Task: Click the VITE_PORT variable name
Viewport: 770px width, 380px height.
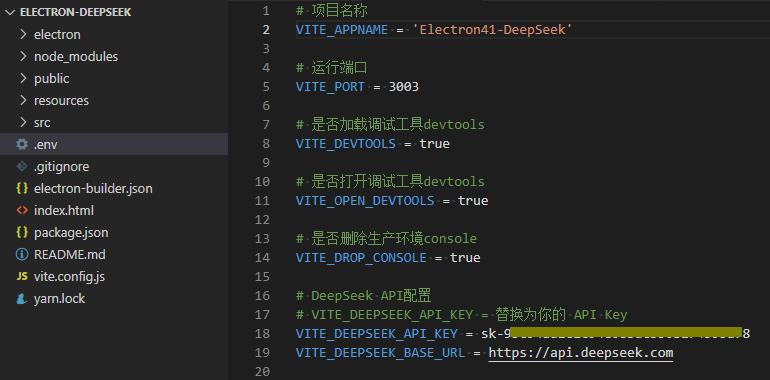Action: [x=330, y=87]
